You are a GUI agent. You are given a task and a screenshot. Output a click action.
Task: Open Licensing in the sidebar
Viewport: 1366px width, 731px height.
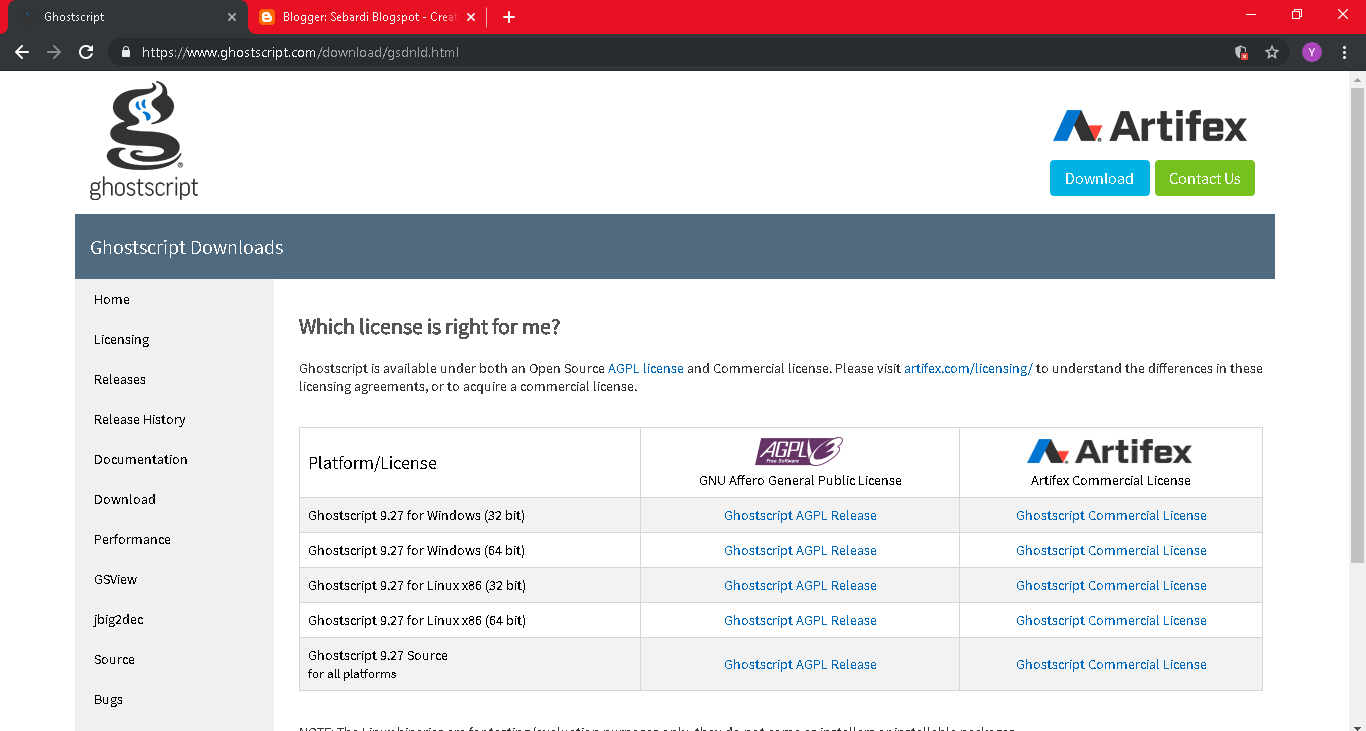click(121, 339)
